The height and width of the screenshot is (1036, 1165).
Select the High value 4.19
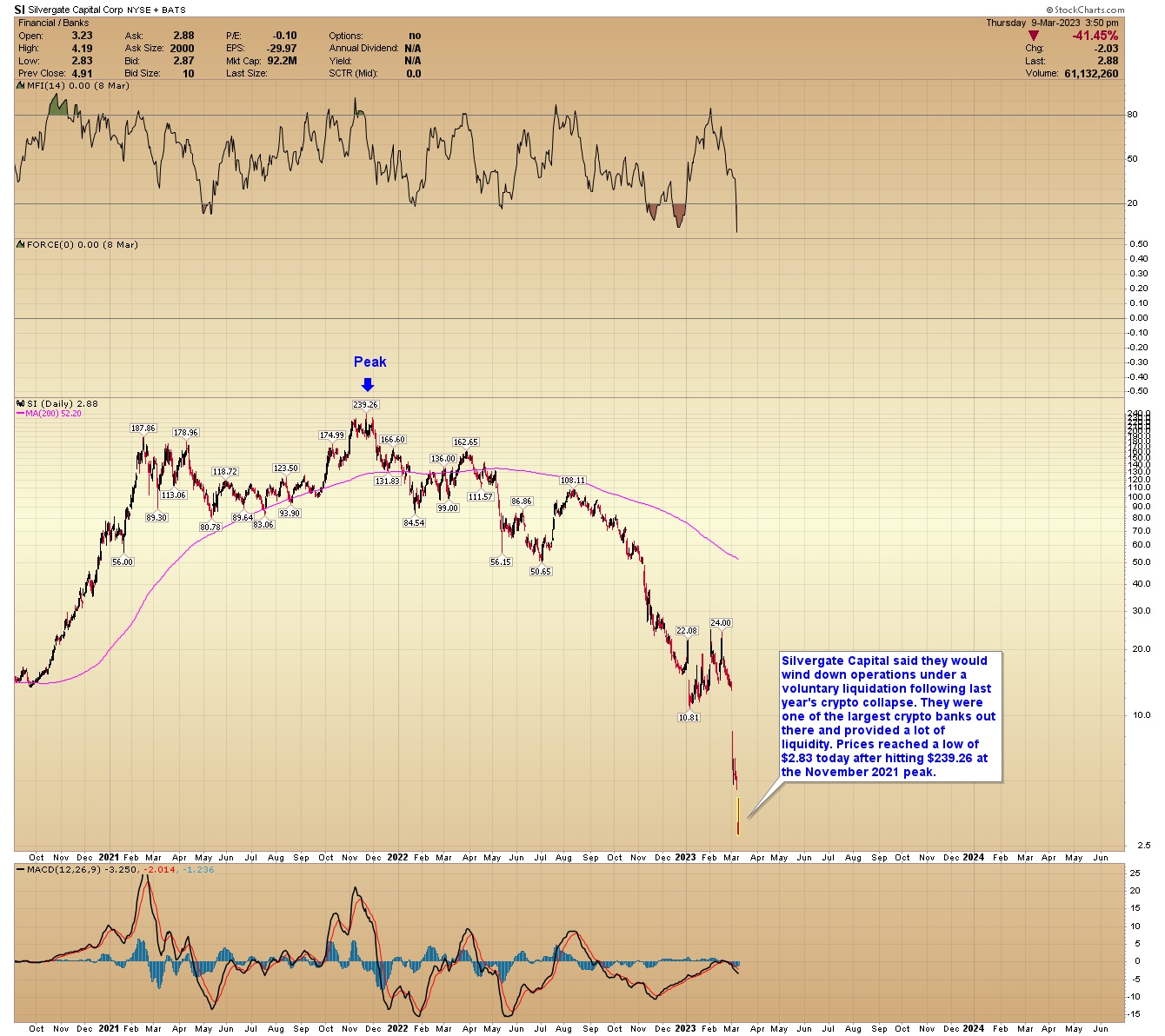pos(82,49)
